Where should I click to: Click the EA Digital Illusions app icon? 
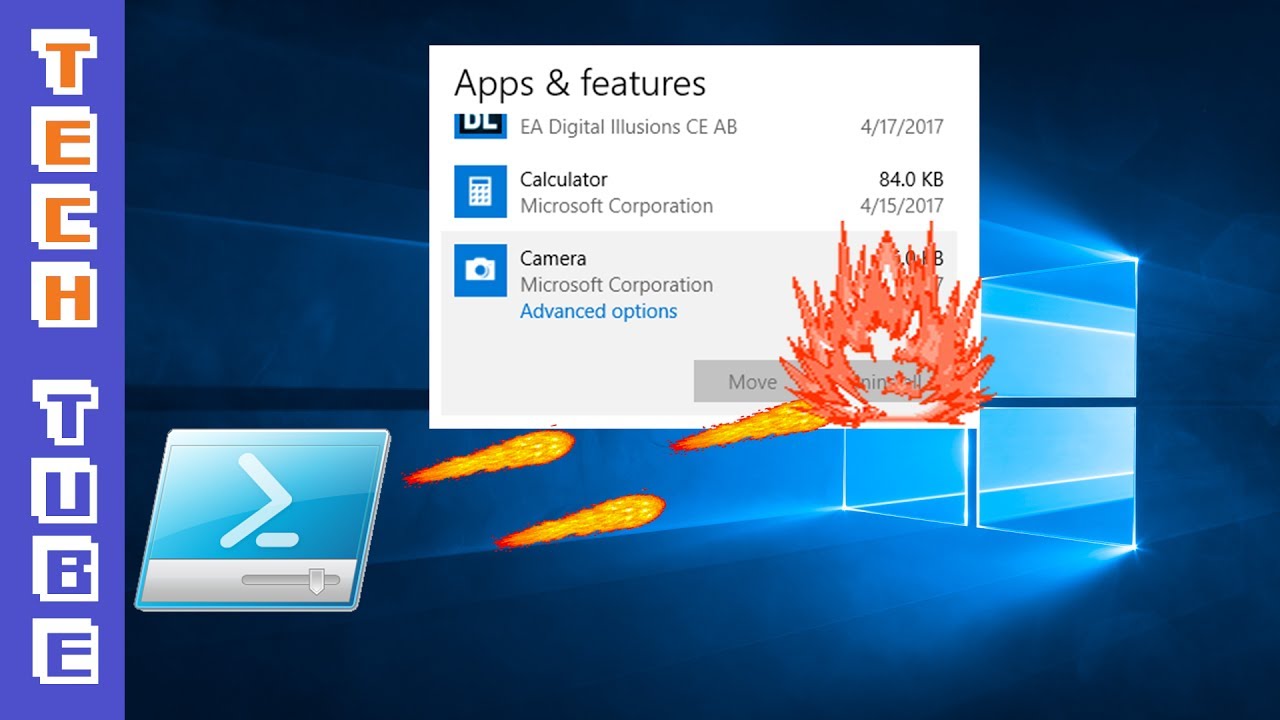pyautogui.click(x=480, y=126)
